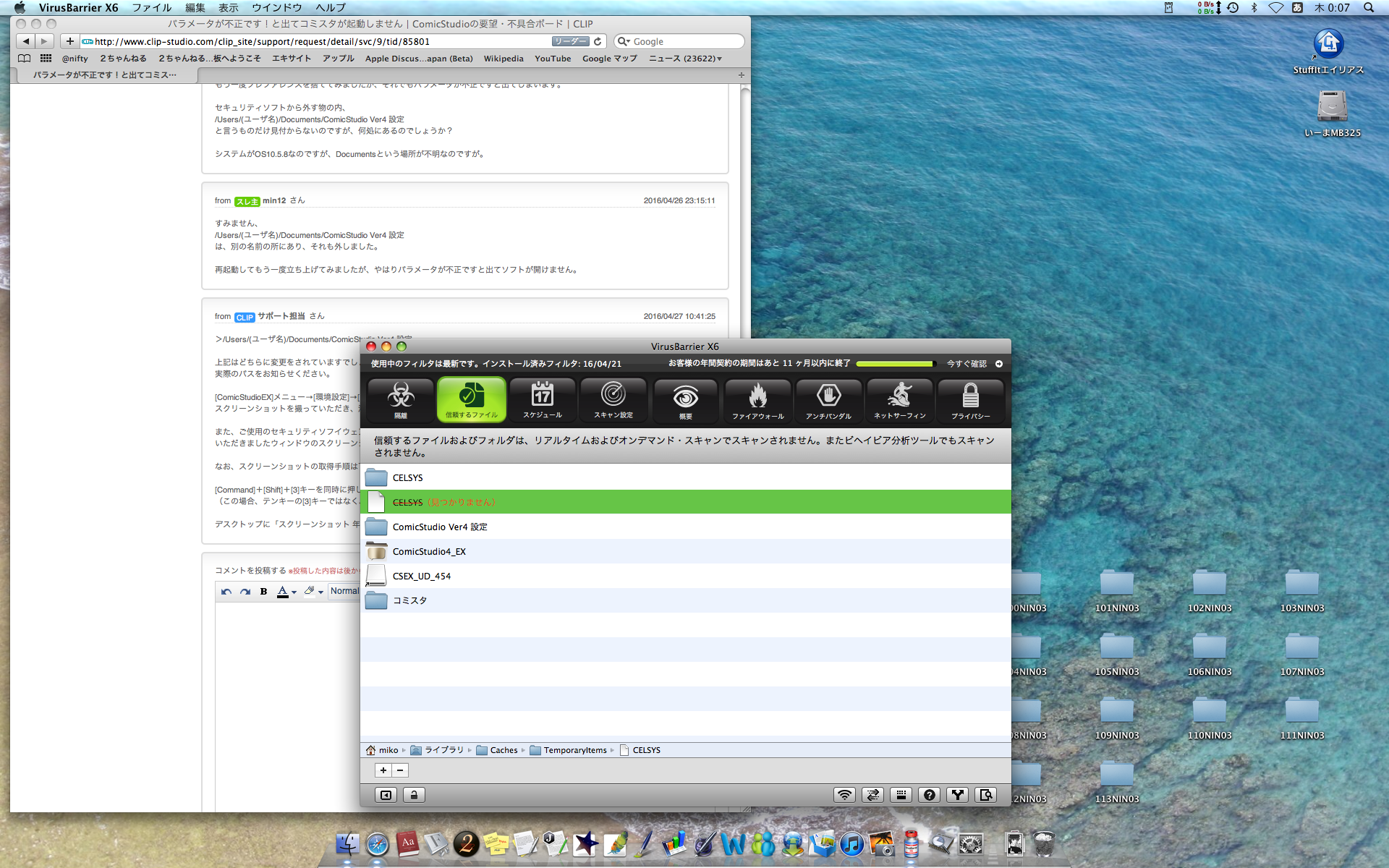Screen dimensions: 1389x868
Task: Click the help question mark button
Action: click(x=929, y=795)
